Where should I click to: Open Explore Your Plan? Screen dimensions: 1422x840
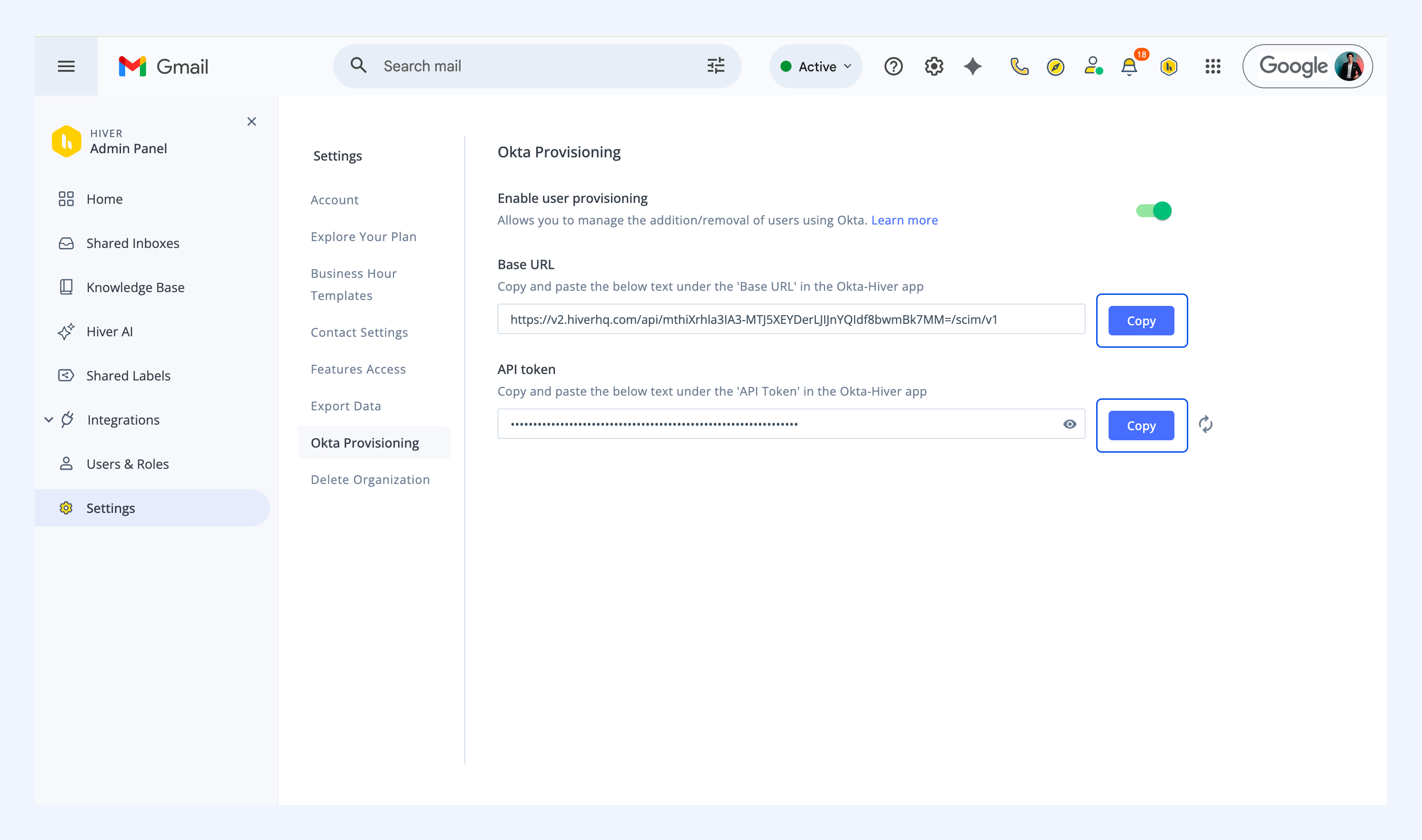pyautogui.click(x=364, y=236)
